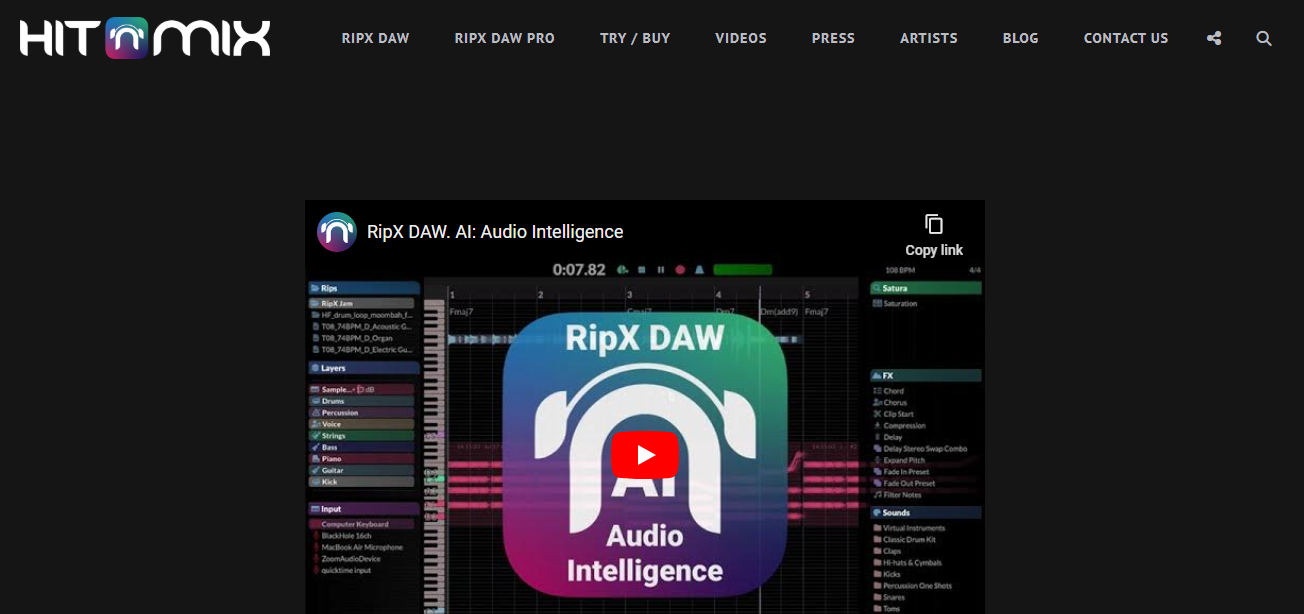This screenshot has width=1304, height=614.
Task: Click the red record dot in the video preview
Action: pyautogui.click(x=680, y=270)
